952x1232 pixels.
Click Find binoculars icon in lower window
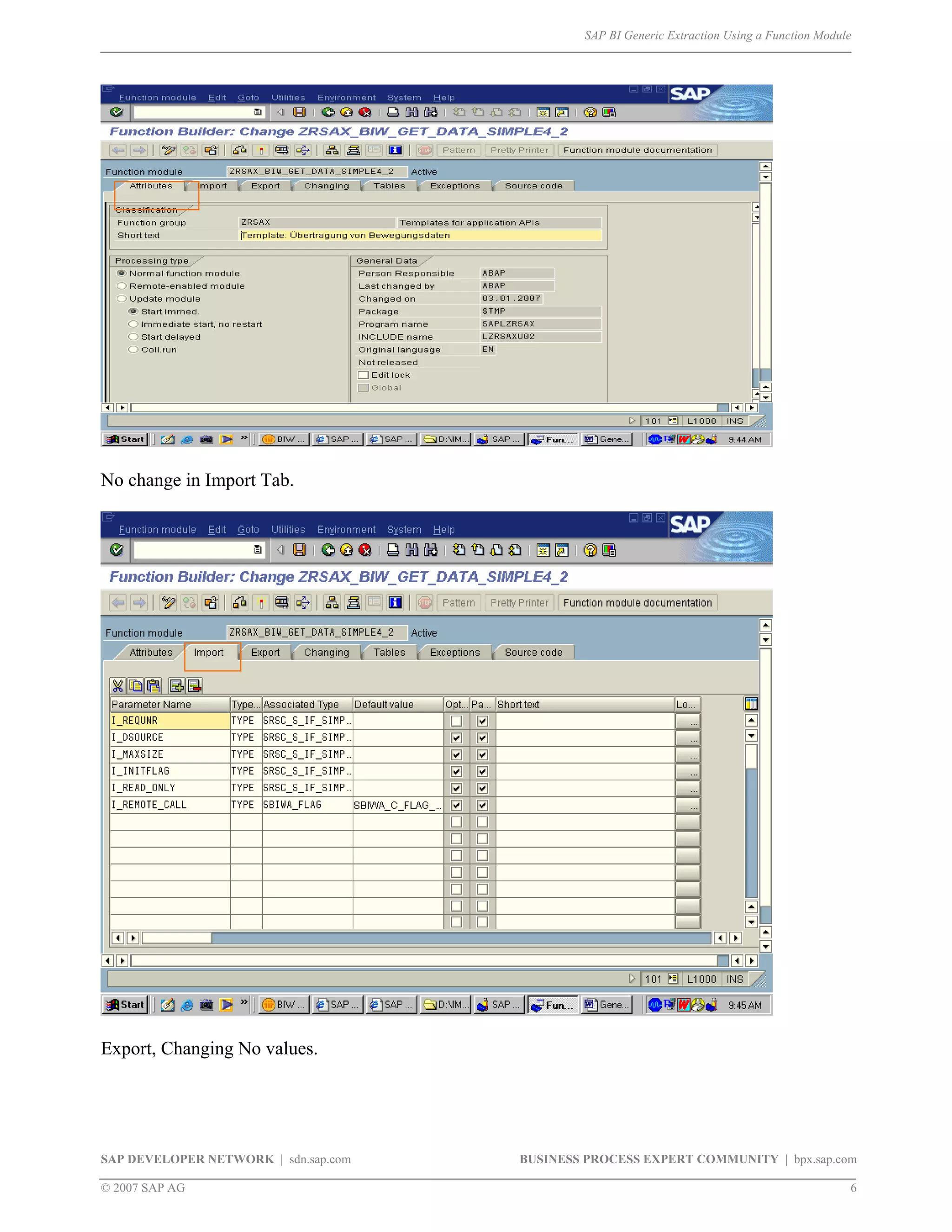tap(412, 550)
